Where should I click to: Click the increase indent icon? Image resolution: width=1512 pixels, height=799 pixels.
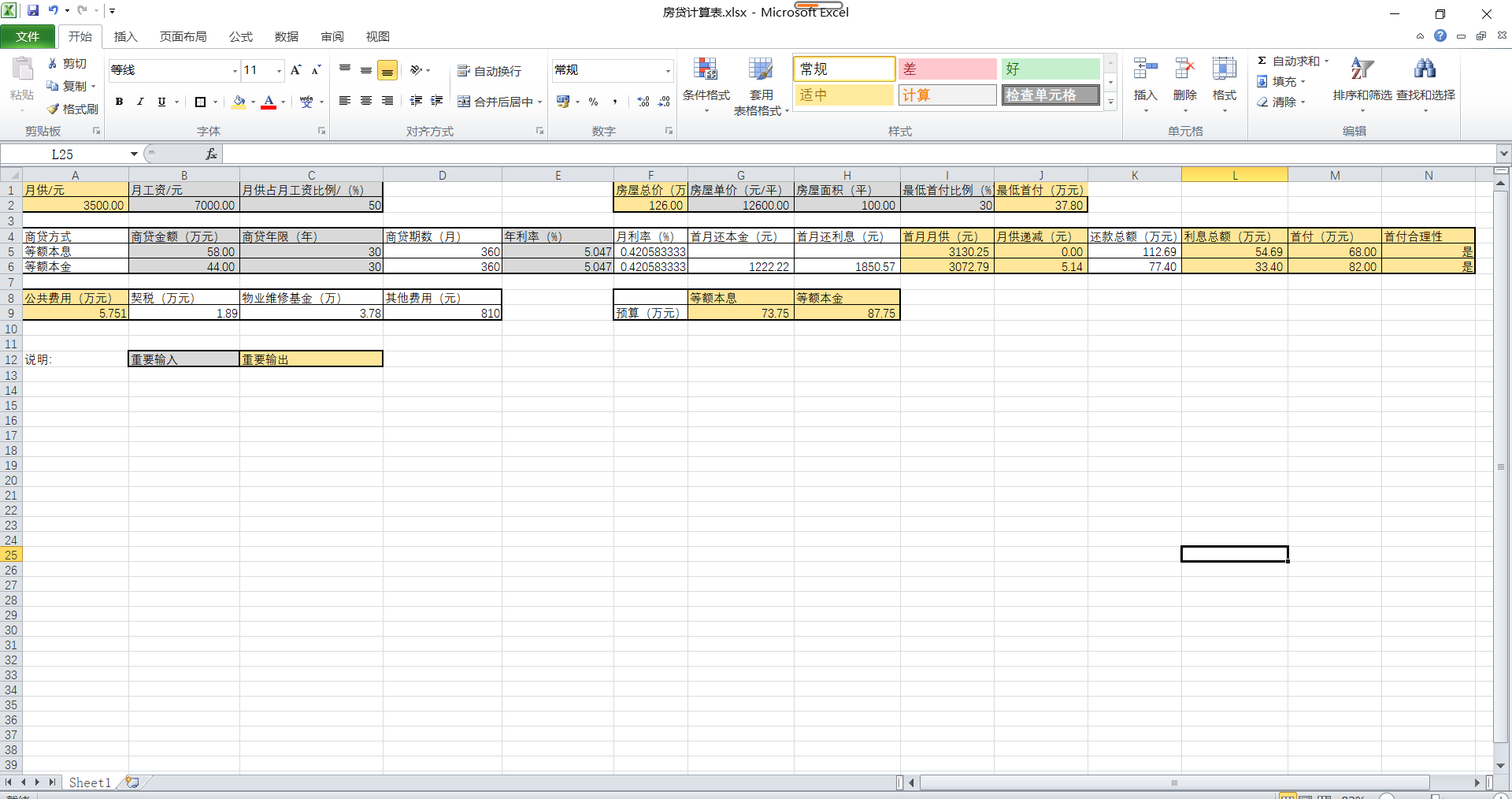pyautogui.click(x=437, y=101)
